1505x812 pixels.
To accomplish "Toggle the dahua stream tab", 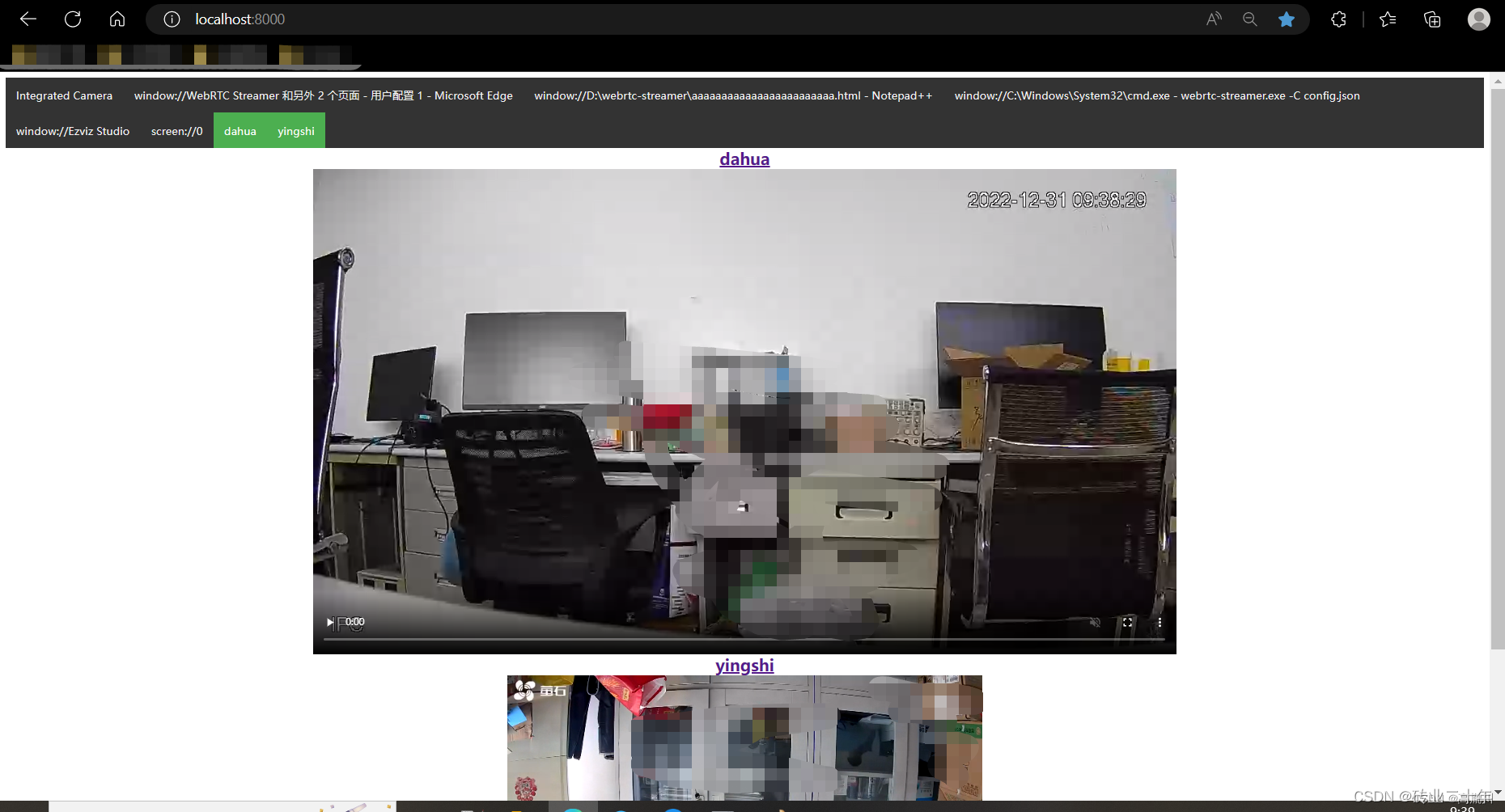I will [x=240, y=131].
